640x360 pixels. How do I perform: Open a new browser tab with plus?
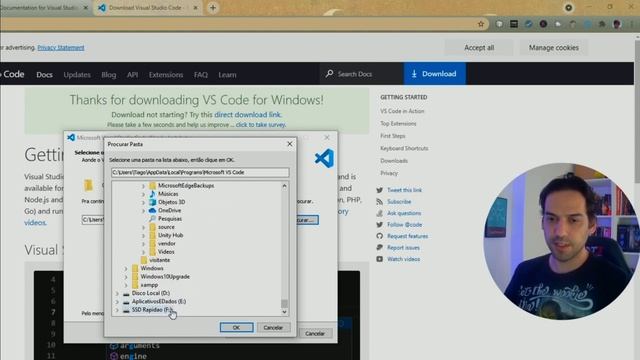(x=213, y=7)
